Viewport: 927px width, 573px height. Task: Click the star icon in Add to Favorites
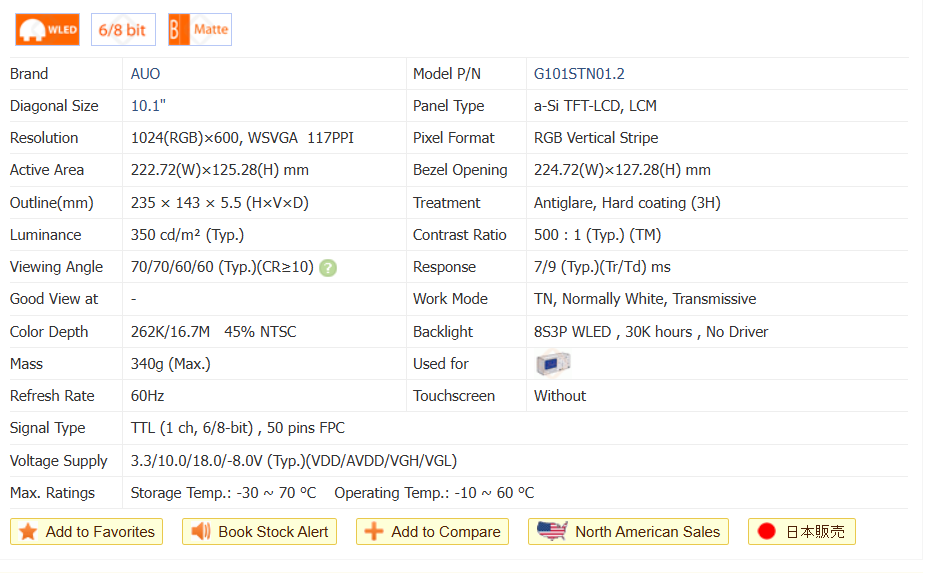(x=29, y=532)
